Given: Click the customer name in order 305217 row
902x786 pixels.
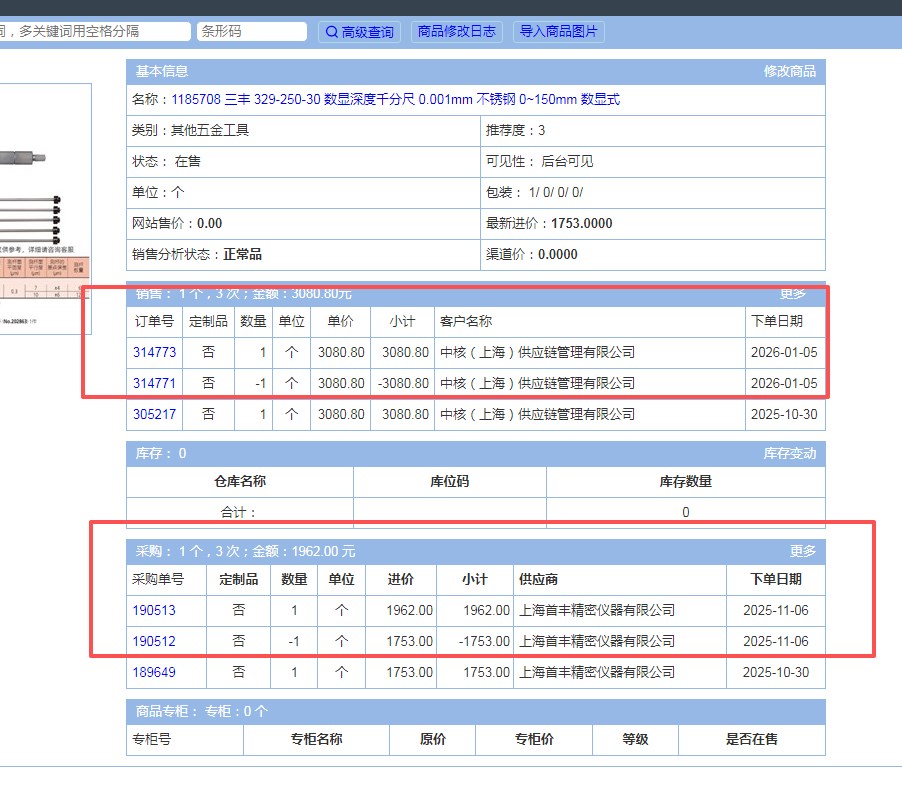Looking at the screenshot, I should tap(537, 414).
